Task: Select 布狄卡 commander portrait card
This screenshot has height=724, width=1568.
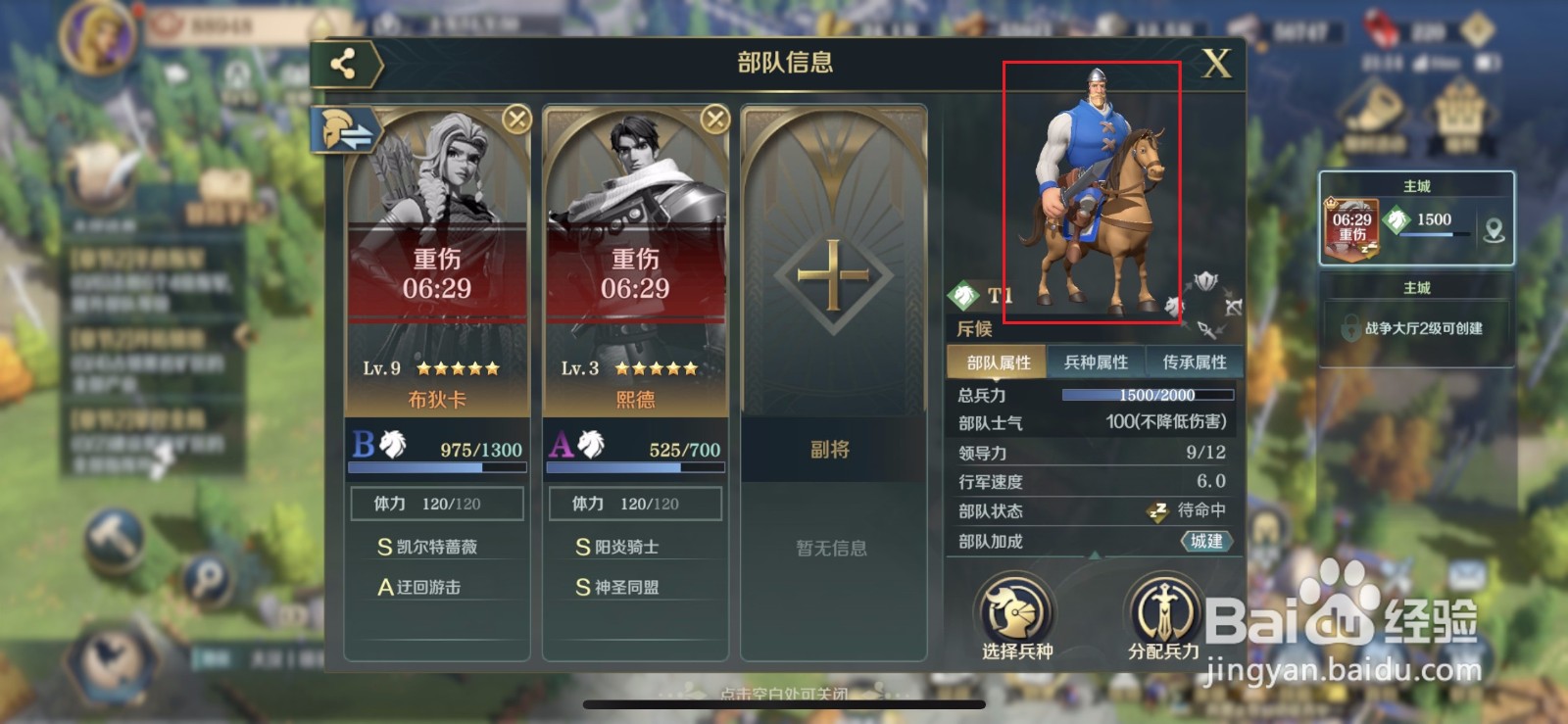Action: pos(437,263)
